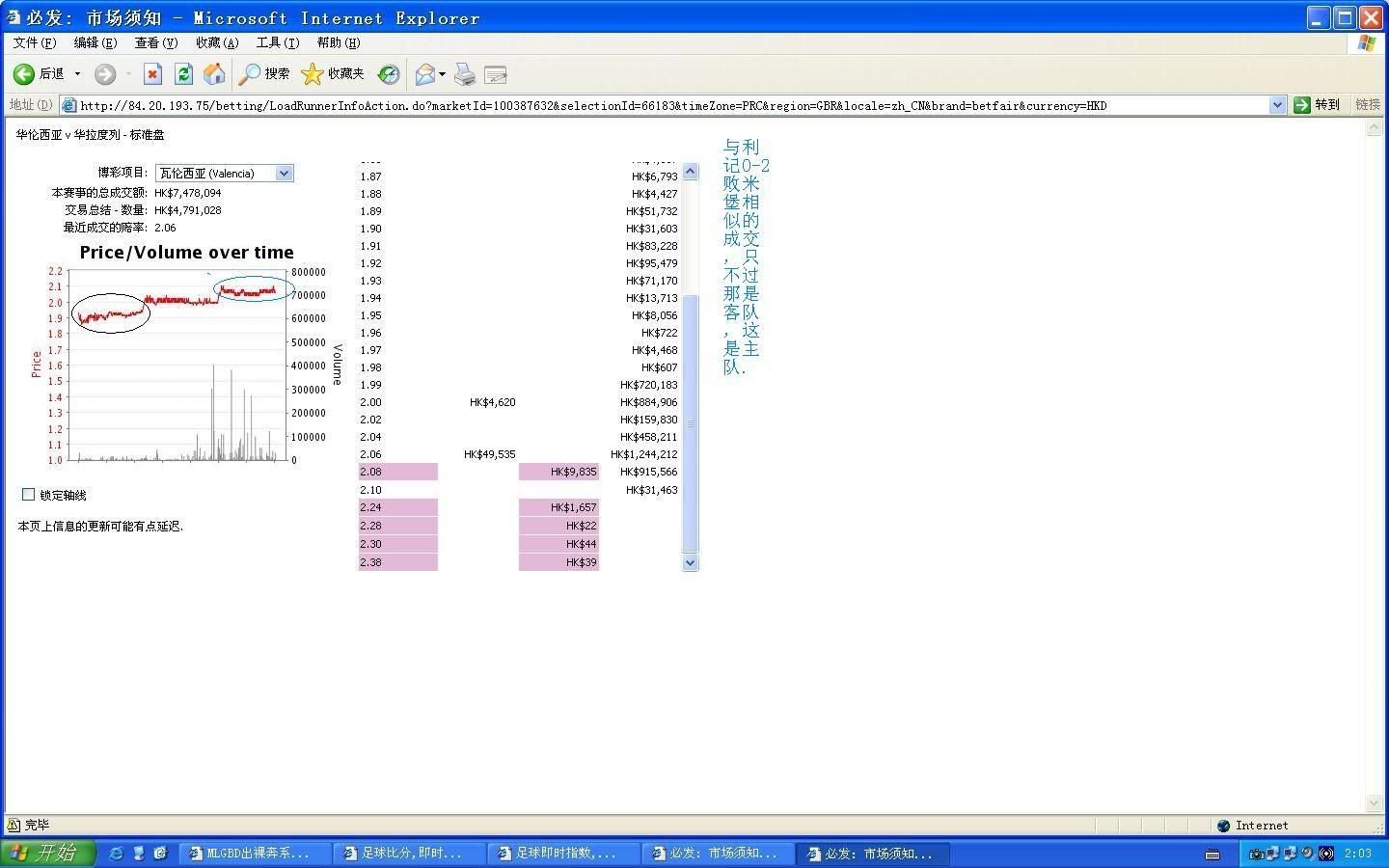The height and width of the screenshot is (868, 1389).
Task: Open the 工具(T) menu
Action: tap(277, 42)
